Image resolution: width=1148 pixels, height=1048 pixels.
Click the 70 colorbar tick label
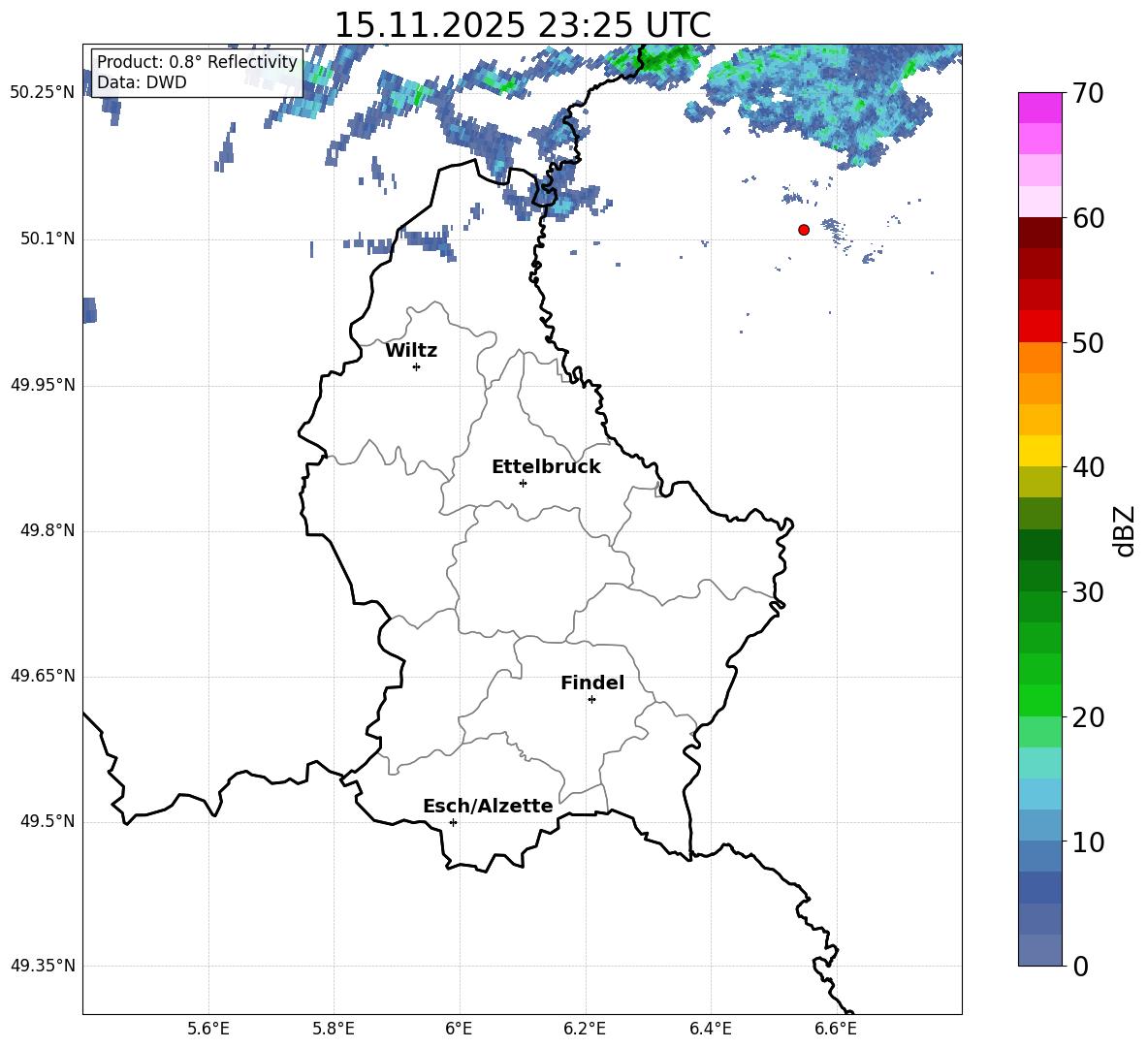[1089, 94]
